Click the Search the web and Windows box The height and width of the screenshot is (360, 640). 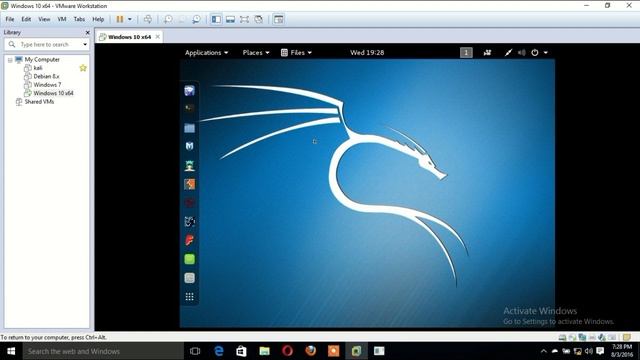103,351
